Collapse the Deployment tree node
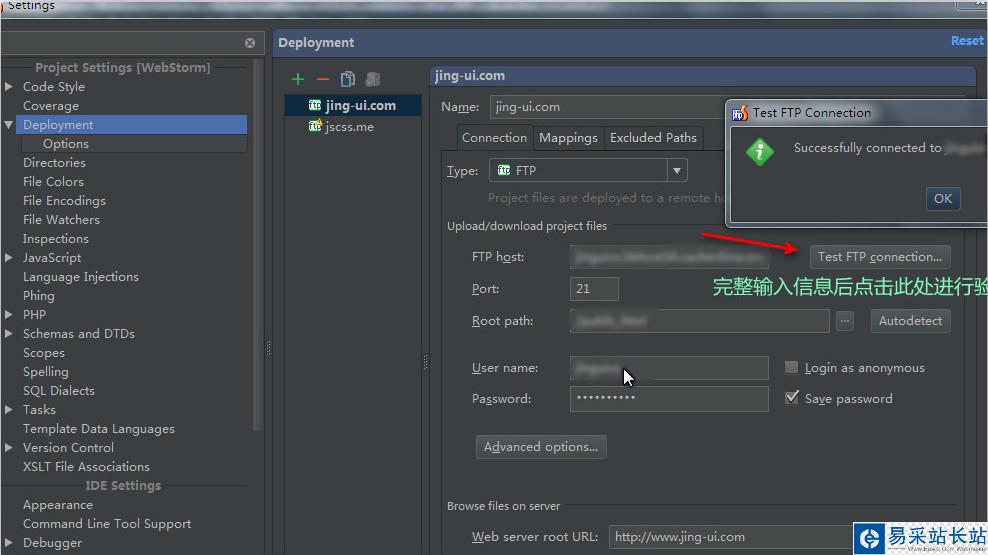Viewport: 988px width, 555px height. pos(9,125)
